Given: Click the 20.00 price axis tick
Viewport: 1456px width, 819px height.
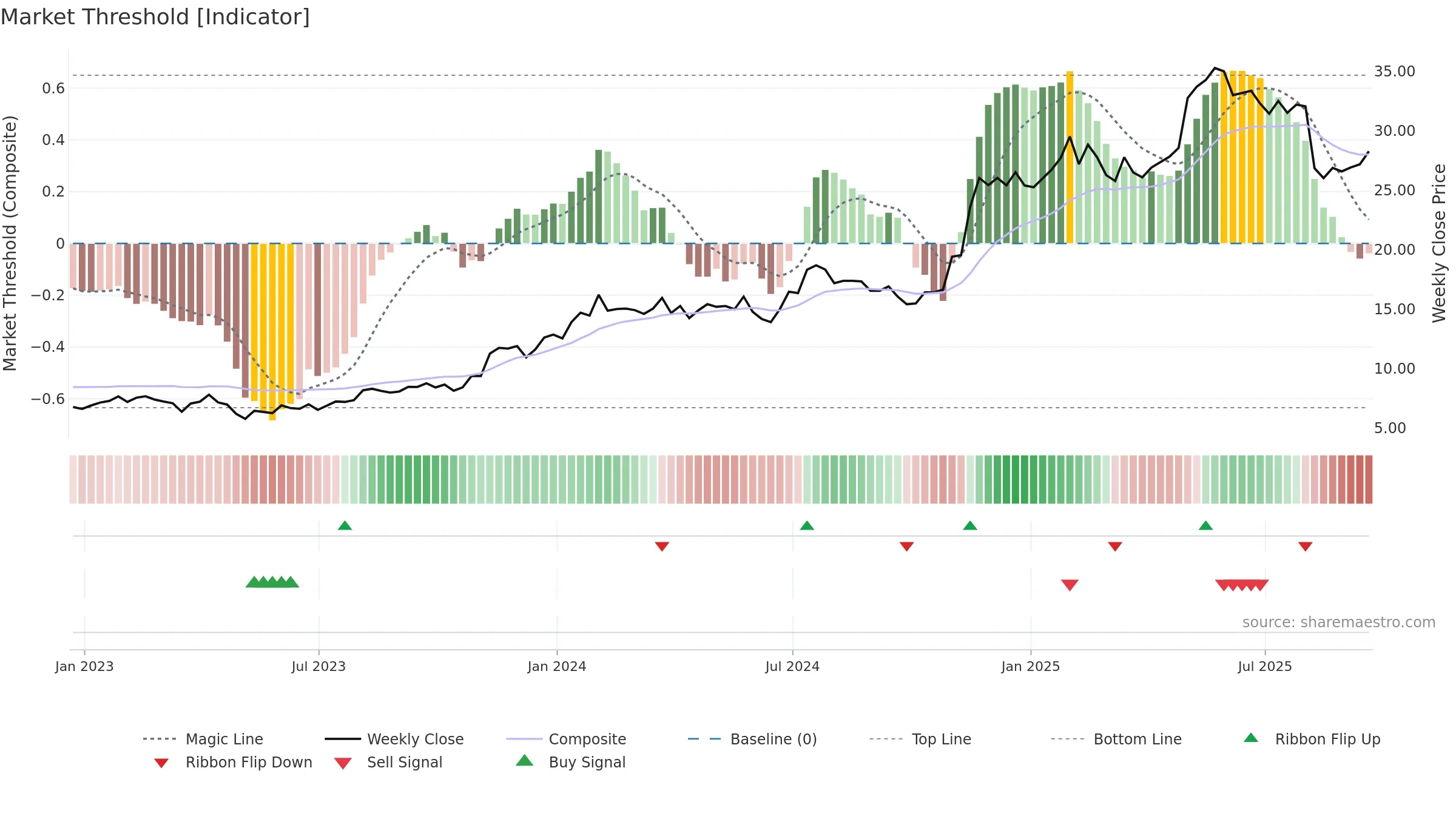Looking at the screenshot, I should pyautogui.click(x=1395, y=250).
